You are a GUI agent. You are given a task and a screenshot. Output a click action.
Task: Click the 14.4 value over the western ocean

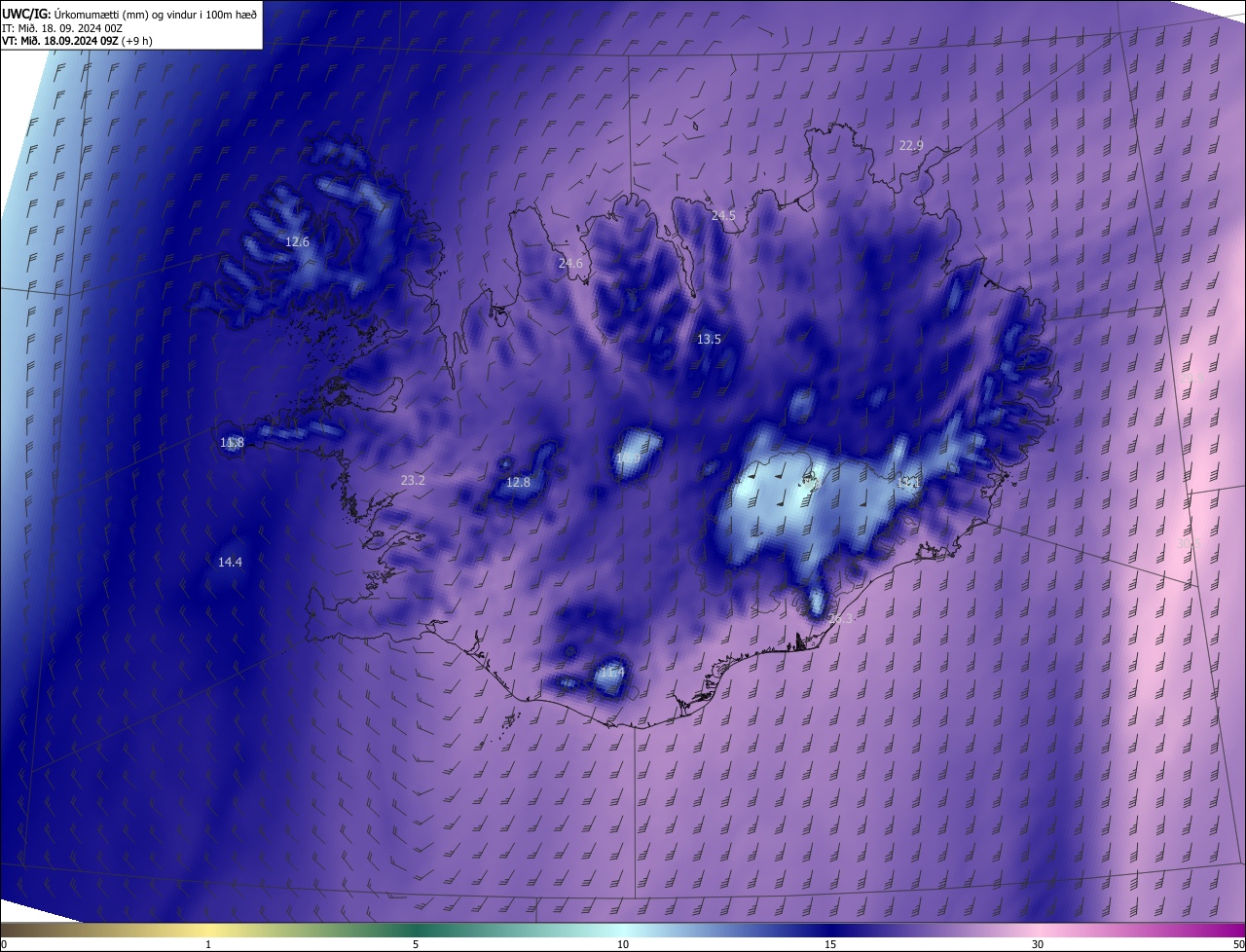click(230, 562)
